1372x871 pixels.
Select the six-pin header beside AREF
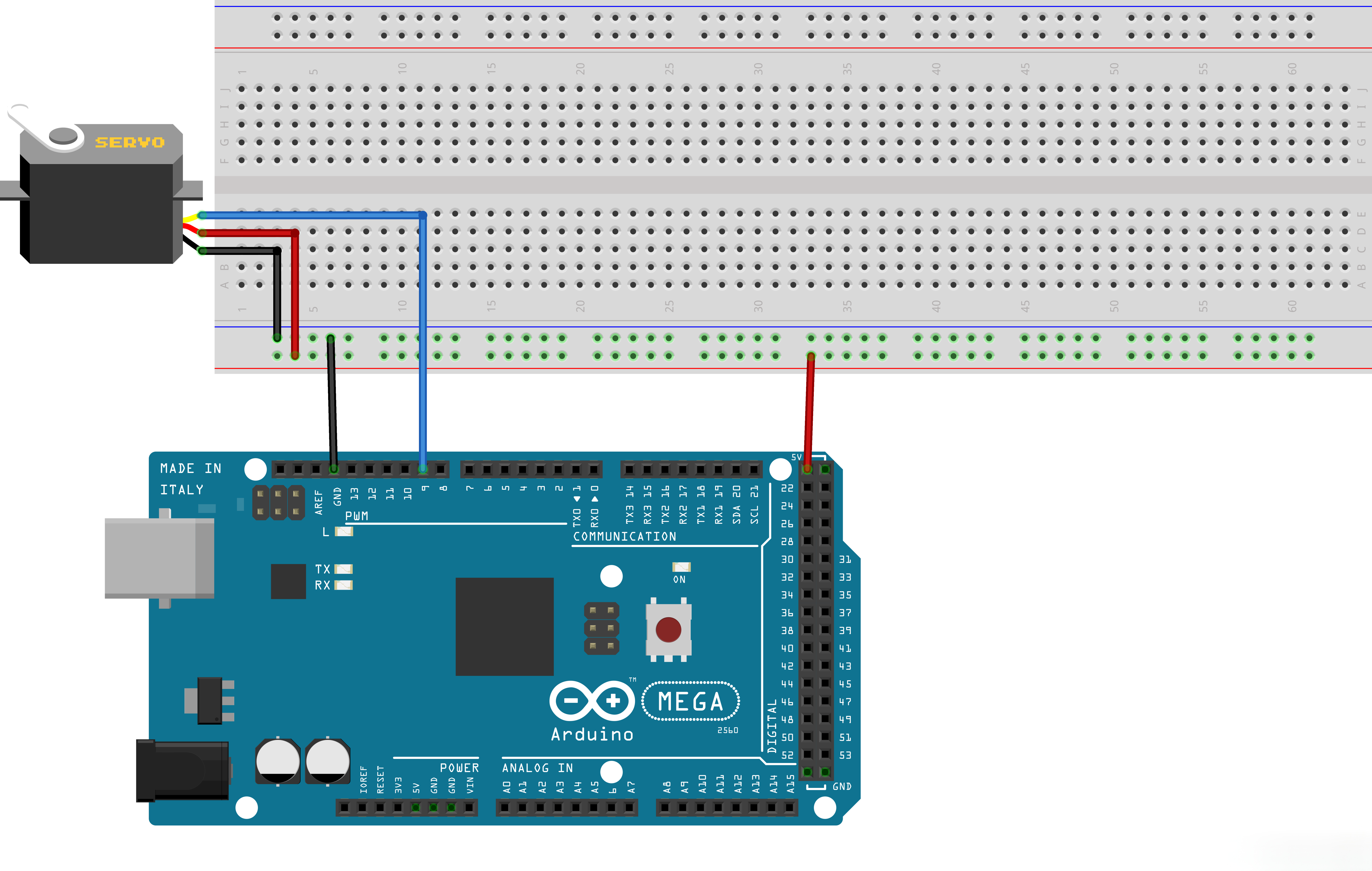(279, 502)
